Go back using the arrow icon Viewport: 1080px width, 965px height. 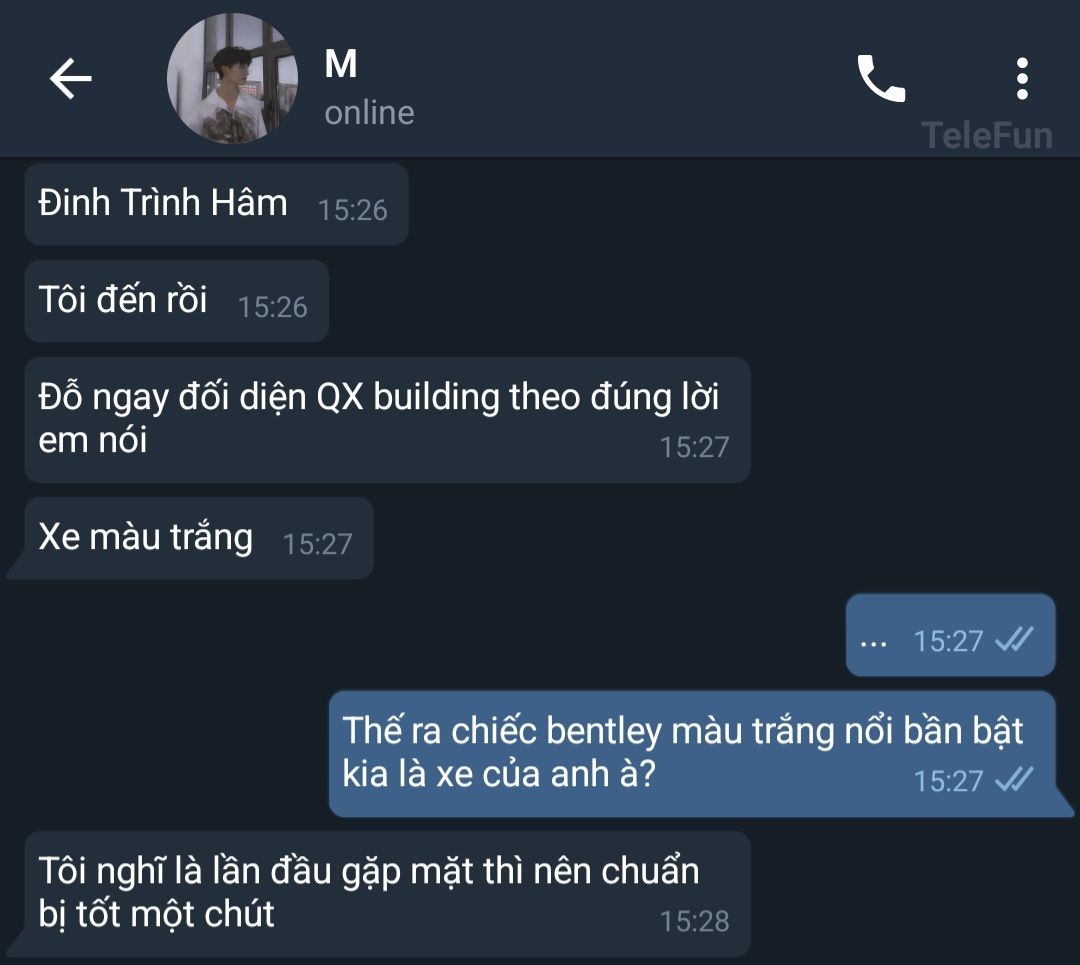(70, 79)
